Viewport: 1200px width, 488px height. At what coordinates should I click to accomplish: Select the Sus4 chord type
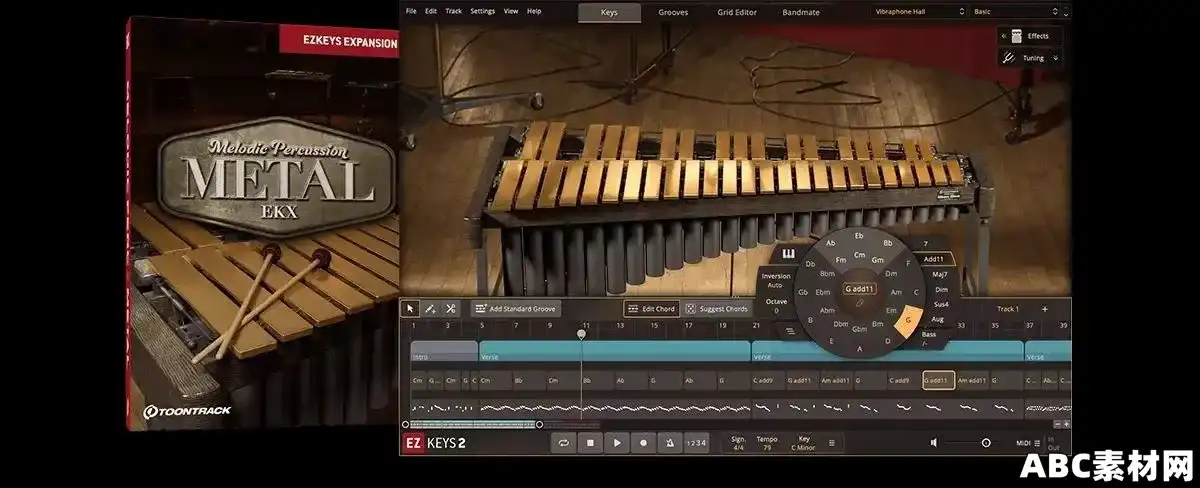pyautogui.click(x=940, y=303)
